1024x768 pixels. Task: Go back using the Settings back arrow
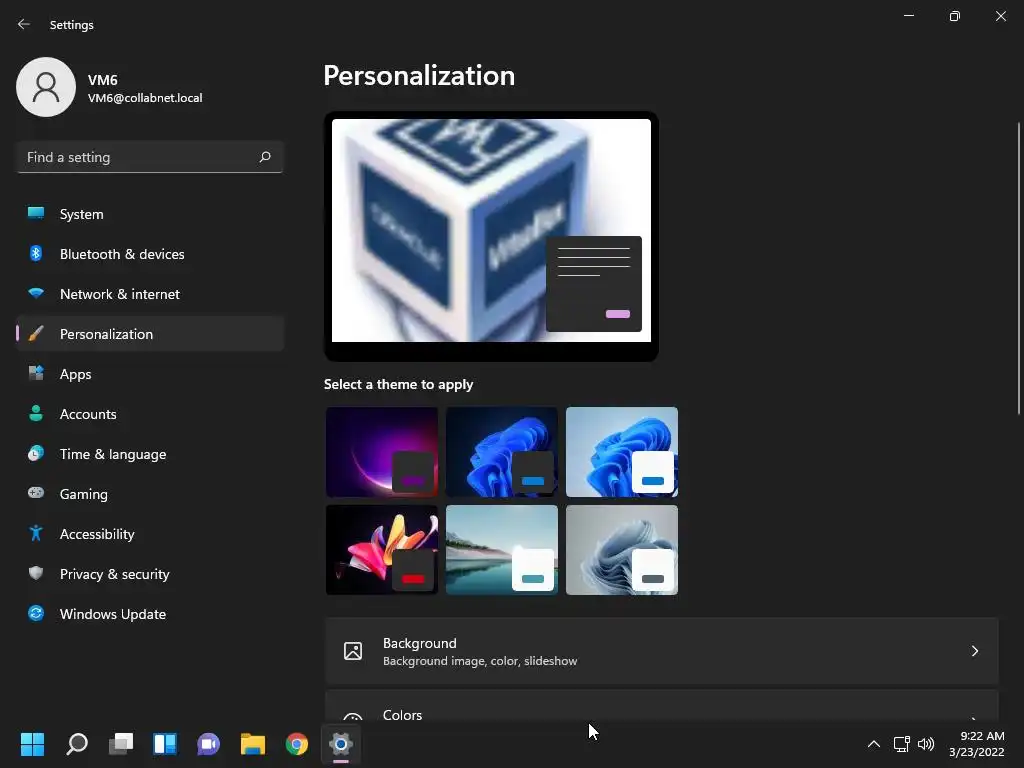coord(24,24)
